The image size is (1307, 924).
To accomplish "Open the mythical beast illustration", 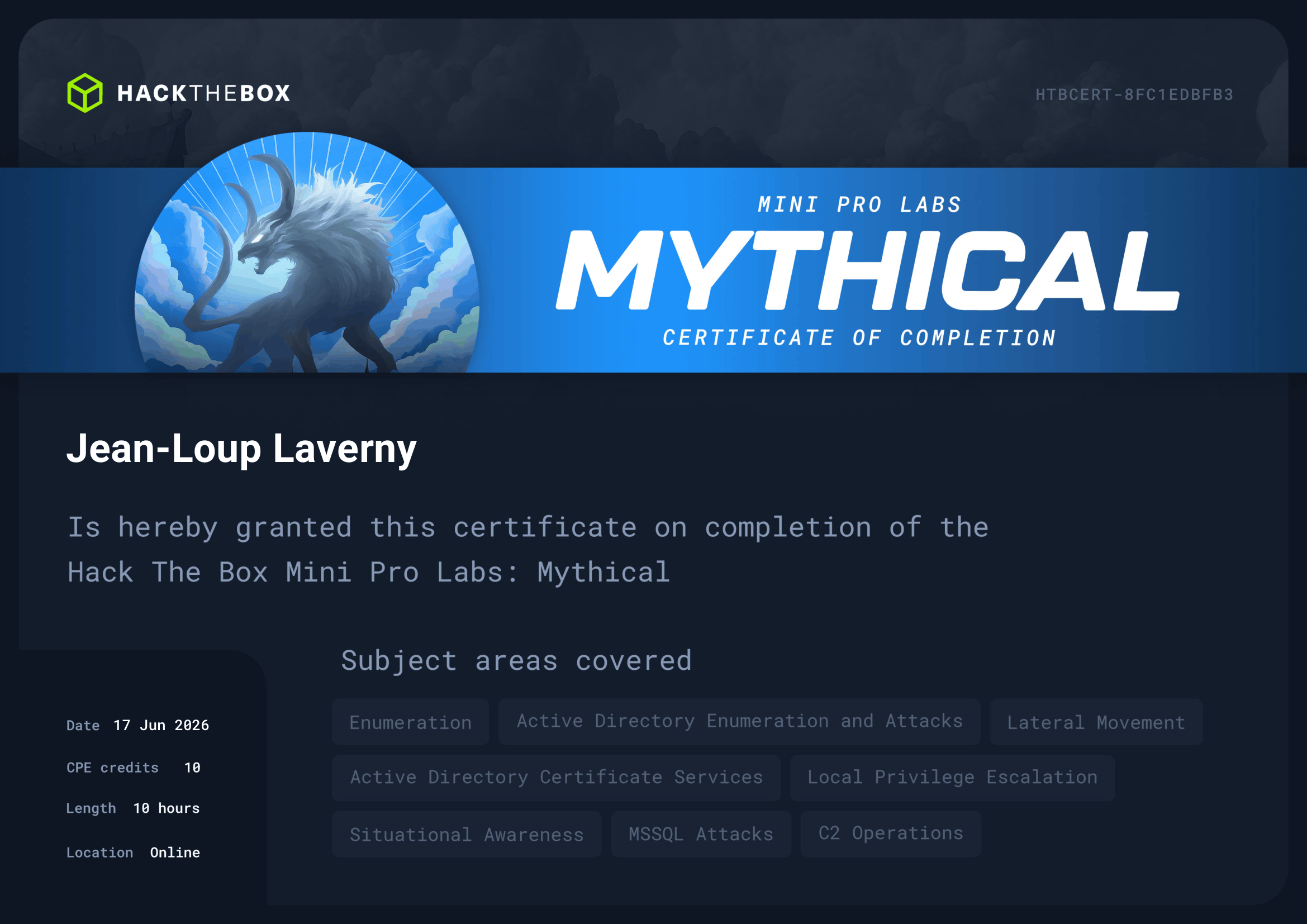I will (307, 252).
